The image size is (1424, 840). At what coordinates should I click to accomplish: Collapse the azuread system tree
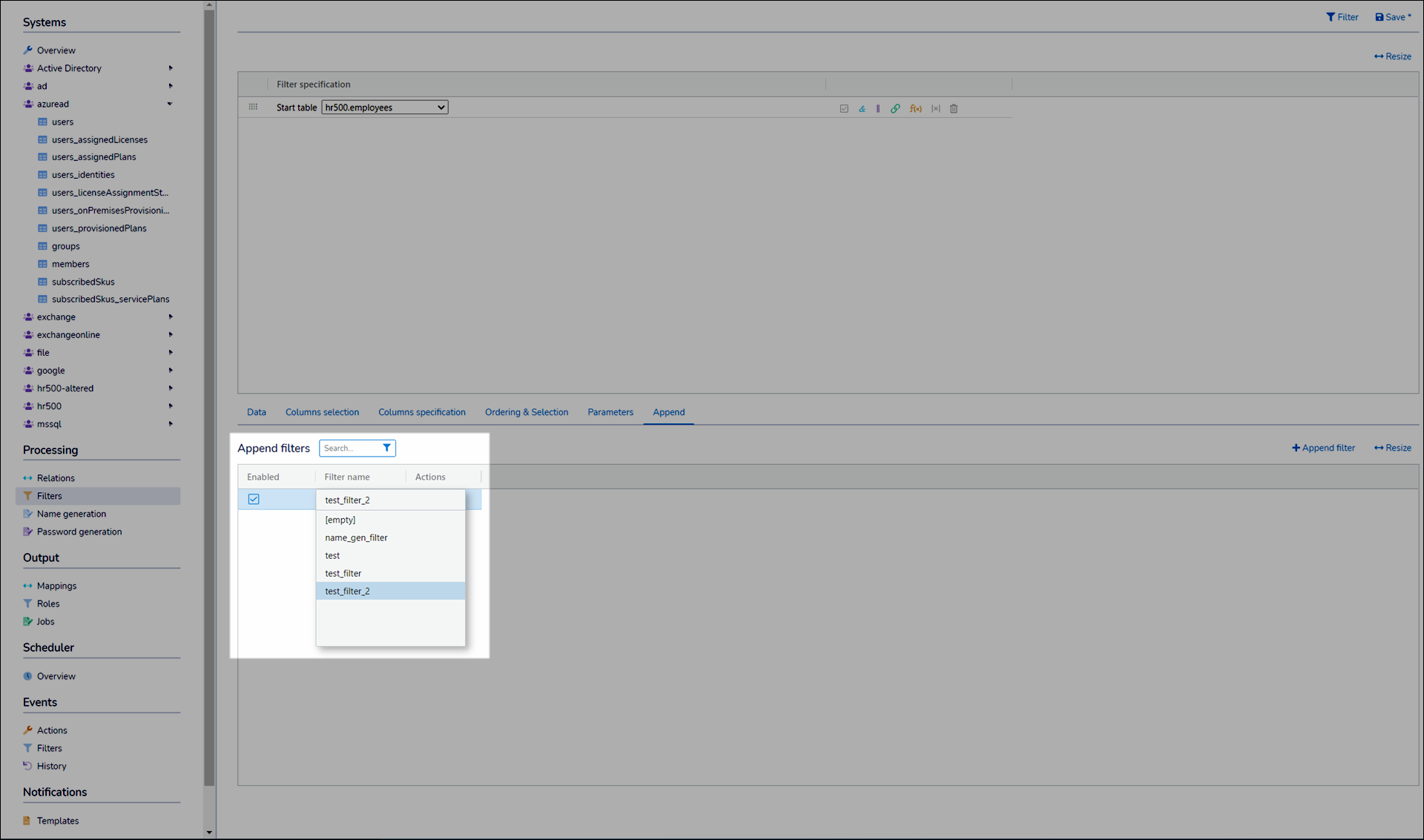(x=170, y=104)
